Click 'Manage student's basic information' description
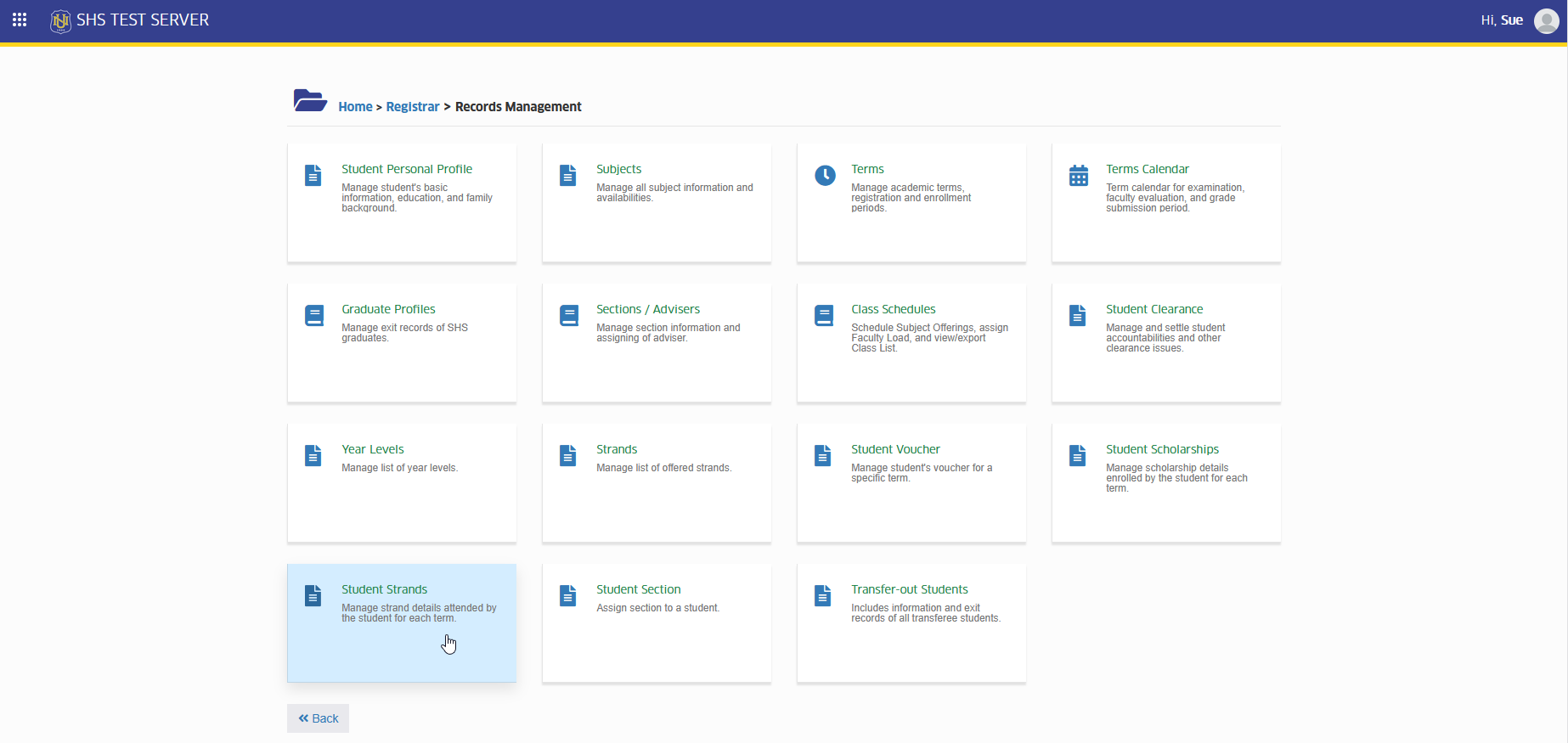The width and height of the screenshot is (1568, 743). (x=417, y=198)
